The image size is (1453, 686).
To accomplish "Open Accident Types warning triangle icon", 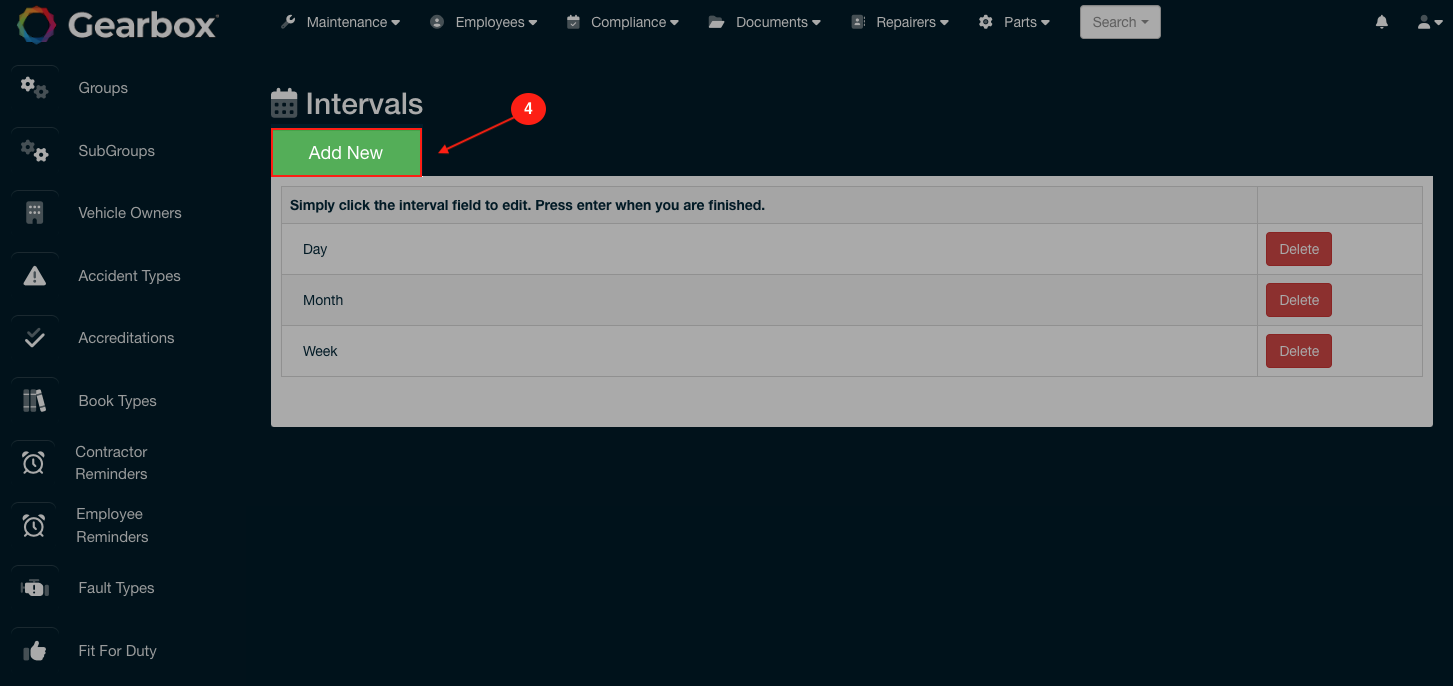I will [x=34, y=275].
